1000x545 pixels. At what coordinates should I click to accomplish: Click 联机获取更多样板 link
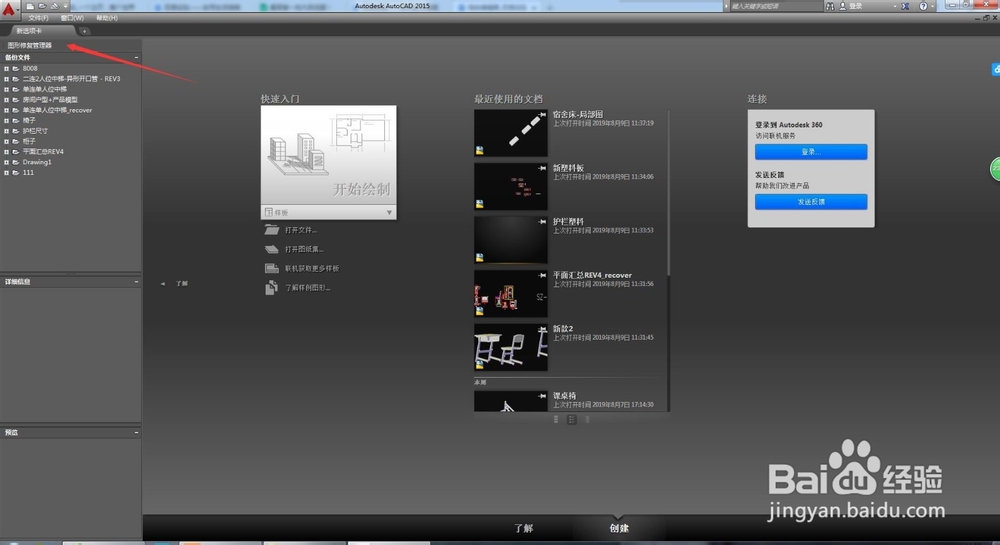(x=312, y=269)
